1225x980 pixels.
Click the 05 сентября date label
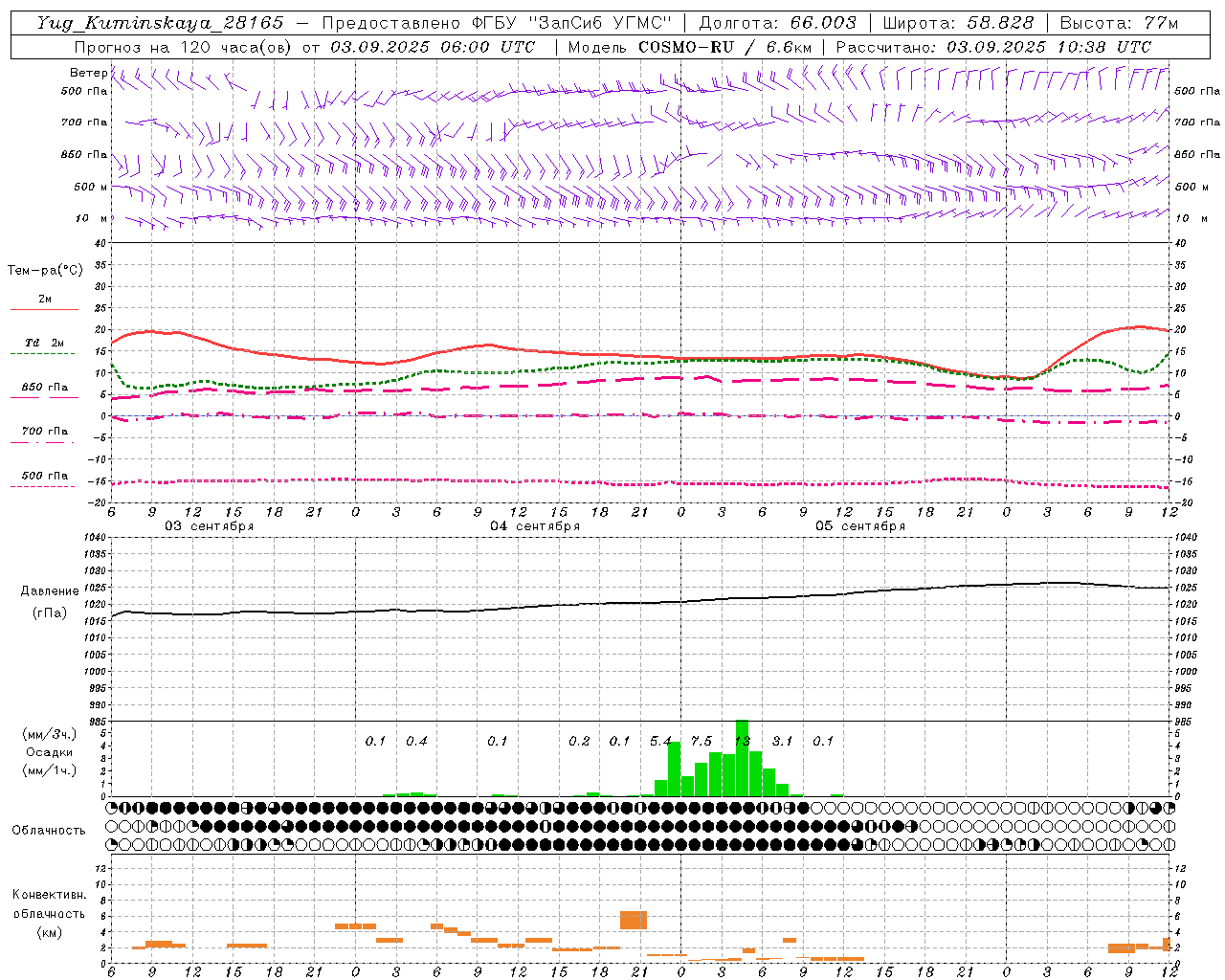click(x=860, y=526)
